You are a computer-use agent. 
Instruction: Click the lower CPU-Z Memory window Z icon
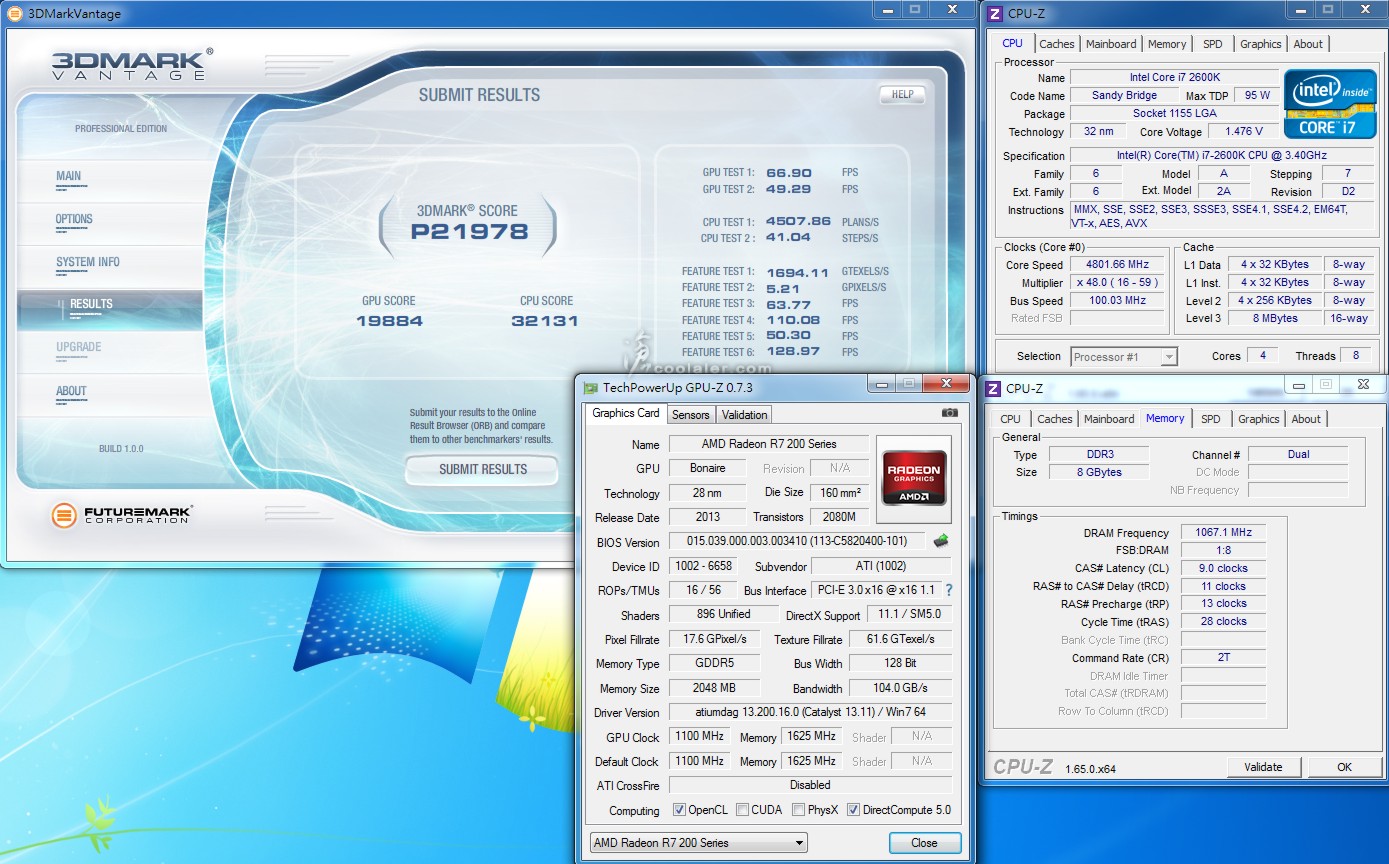click(994, 388)
